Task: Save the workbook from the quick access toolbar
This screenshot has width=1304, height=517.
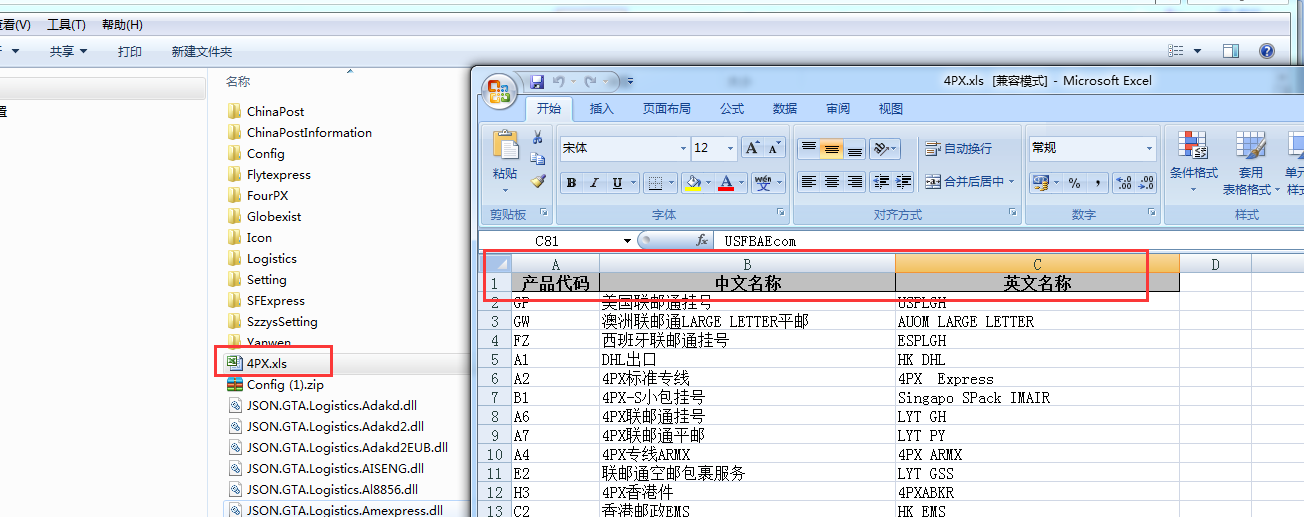Action: pos(537,81)
